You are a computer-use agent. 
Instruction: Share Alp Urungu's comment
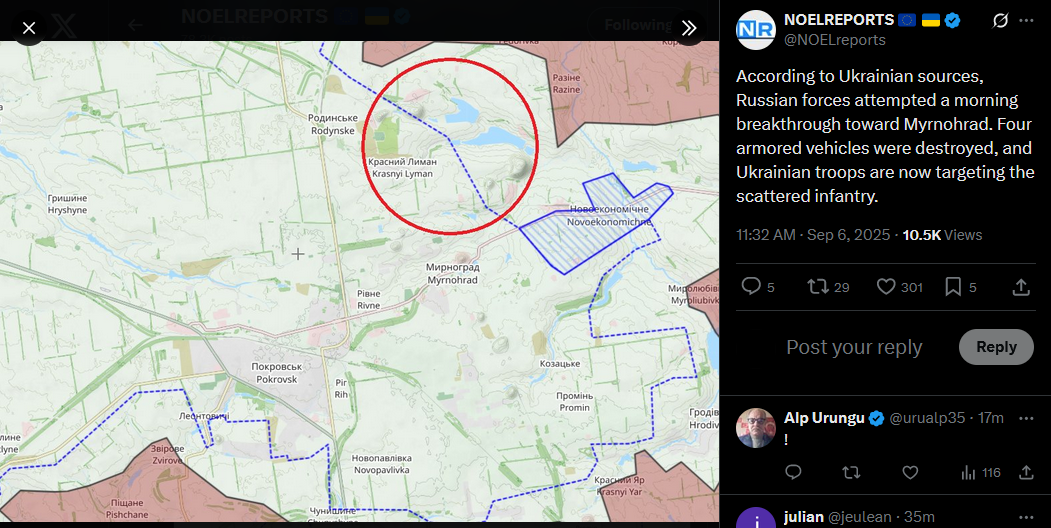(x=1026, y=472)
